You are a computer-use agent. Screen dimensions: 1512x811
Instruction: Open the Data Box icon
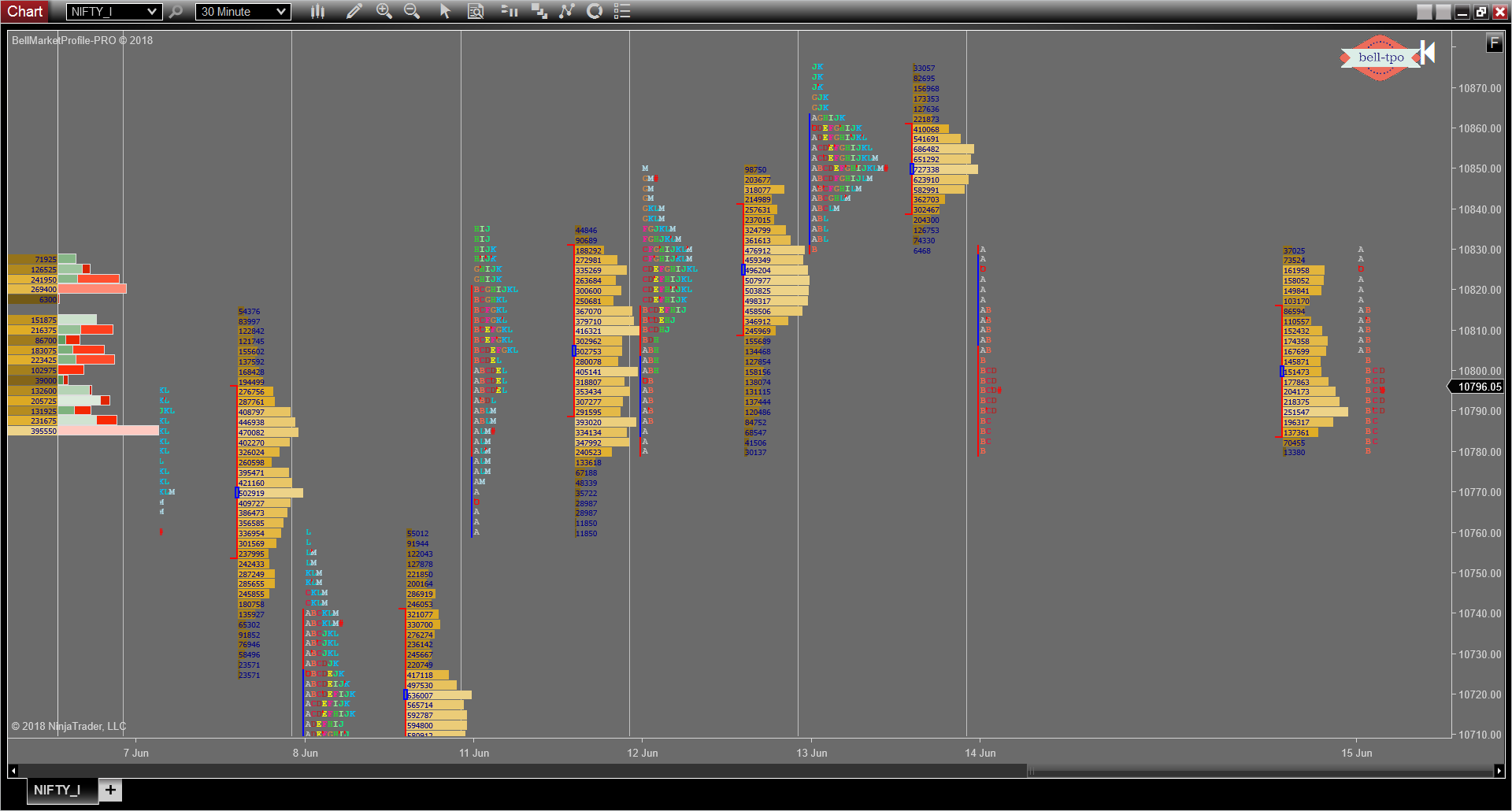click(476, 12)
